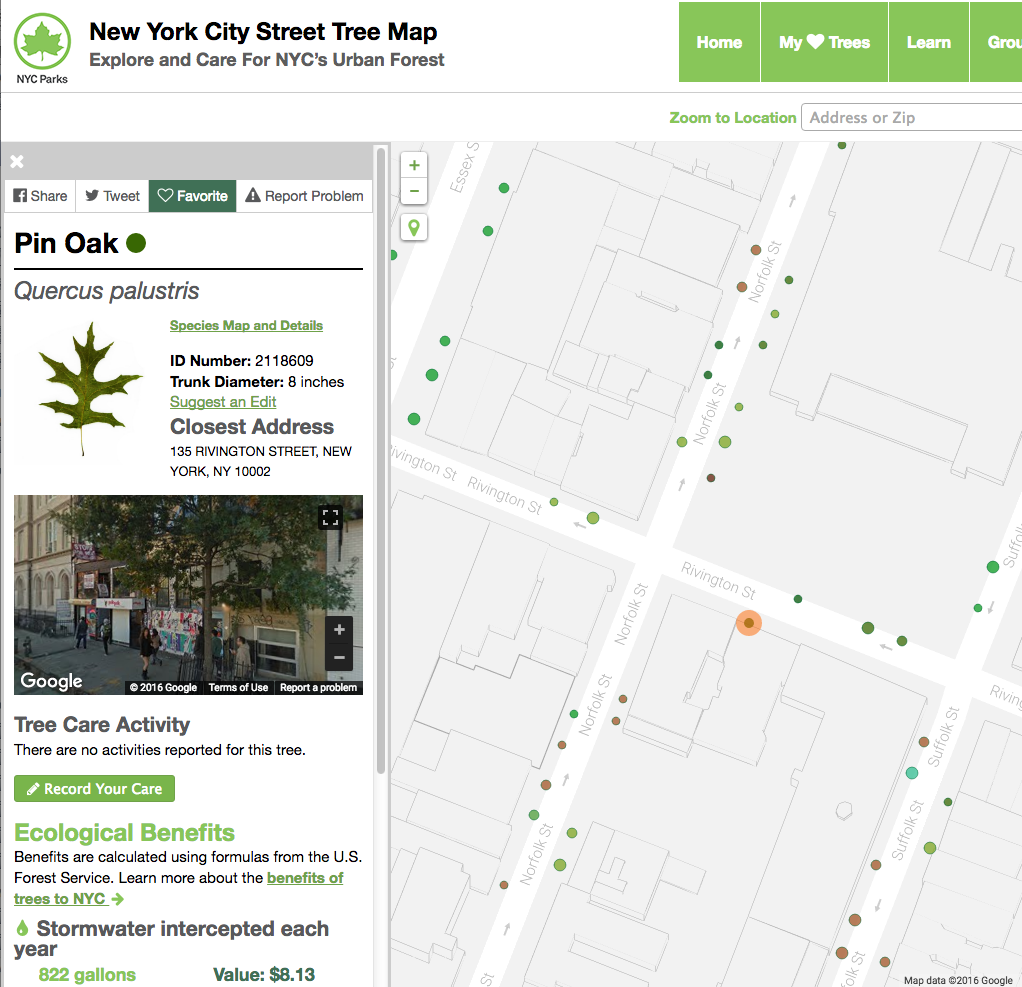Click the NYC Parks leaf logo

[x=41, y=46]
